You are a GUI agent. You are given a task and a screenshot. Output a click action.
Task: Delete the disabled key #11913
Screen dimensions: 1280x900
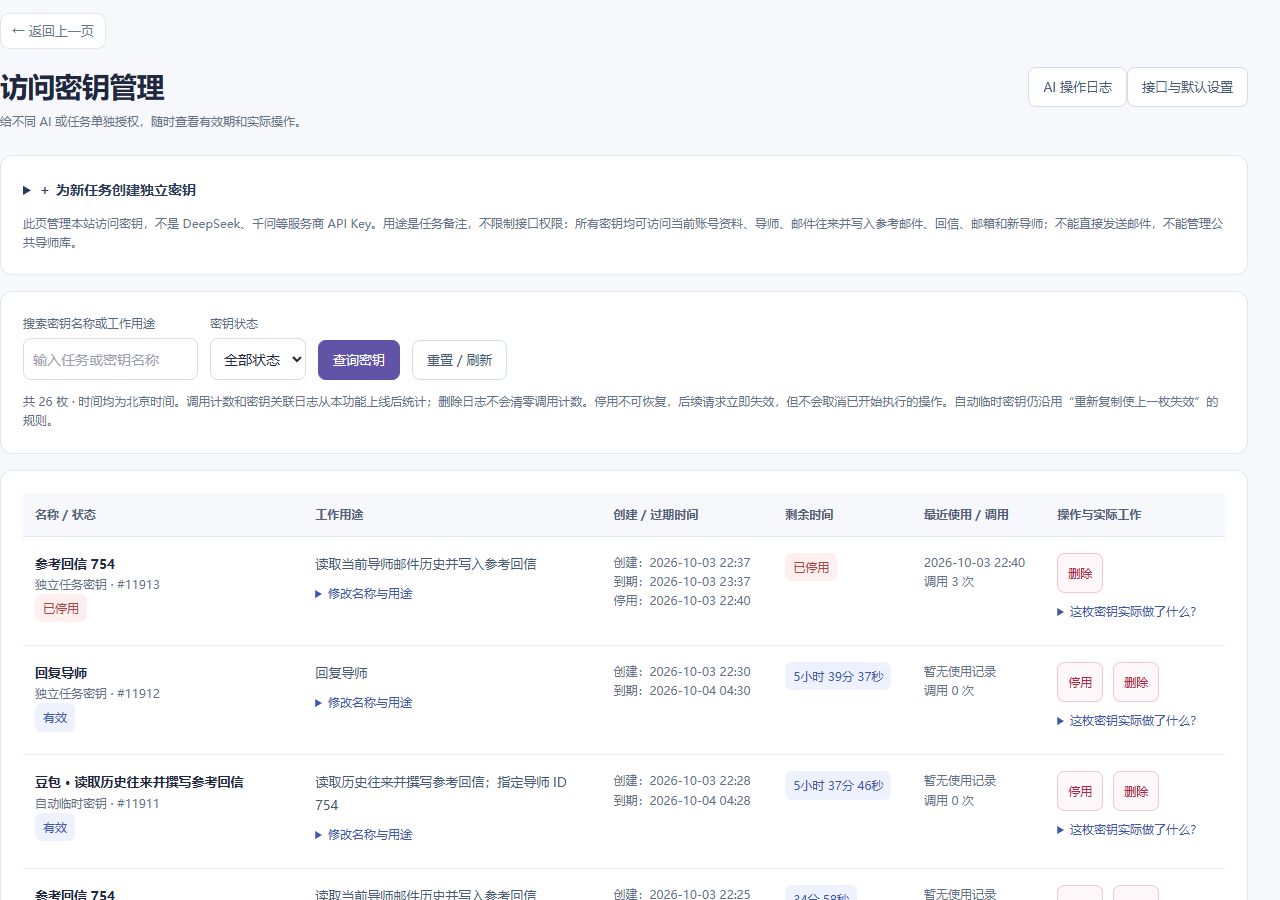(x=1080, y=573)
